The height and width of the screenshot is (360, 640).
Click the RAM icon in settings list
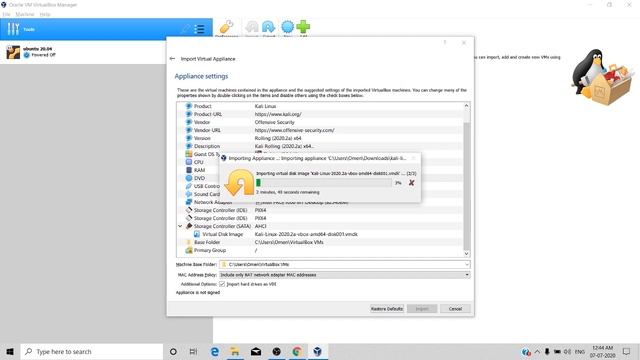pyautogui.click(x=189, y=170)
